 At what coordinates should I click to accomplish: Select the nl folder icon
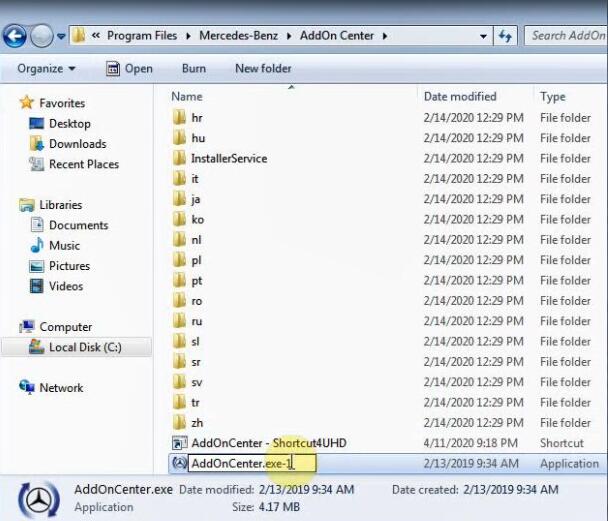point(179,240)
